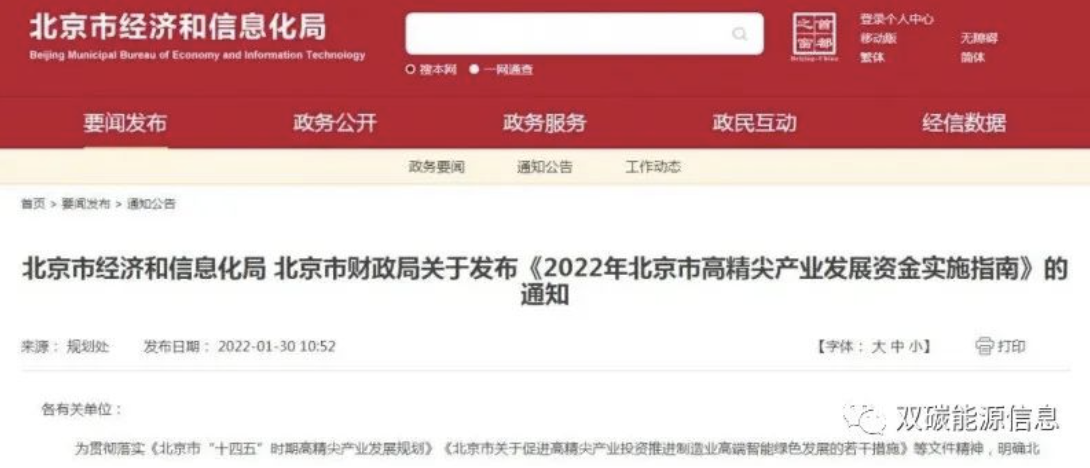1090x468 pixels.
Task: Click the printer icon beside 打印
Action: pos(984,346)
